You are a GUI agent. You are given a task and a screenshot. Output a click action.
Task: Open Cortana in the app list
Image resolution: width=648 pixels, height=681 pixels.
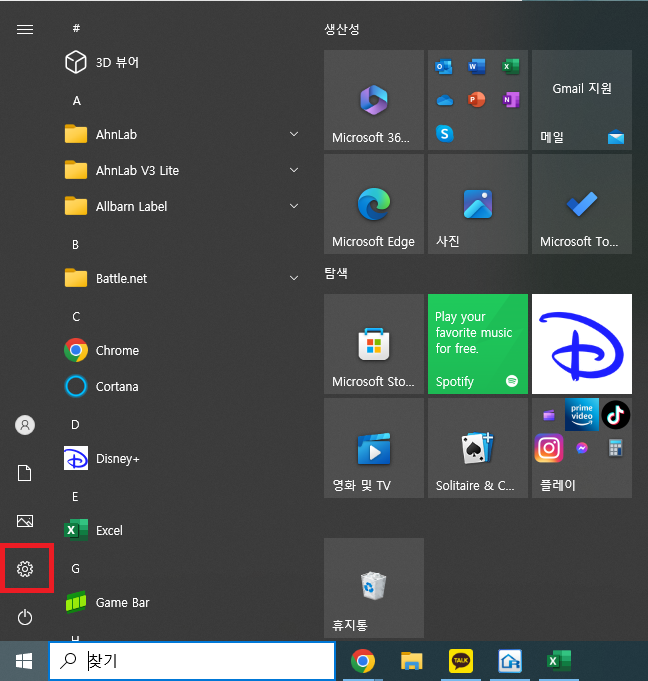[180, 386]
